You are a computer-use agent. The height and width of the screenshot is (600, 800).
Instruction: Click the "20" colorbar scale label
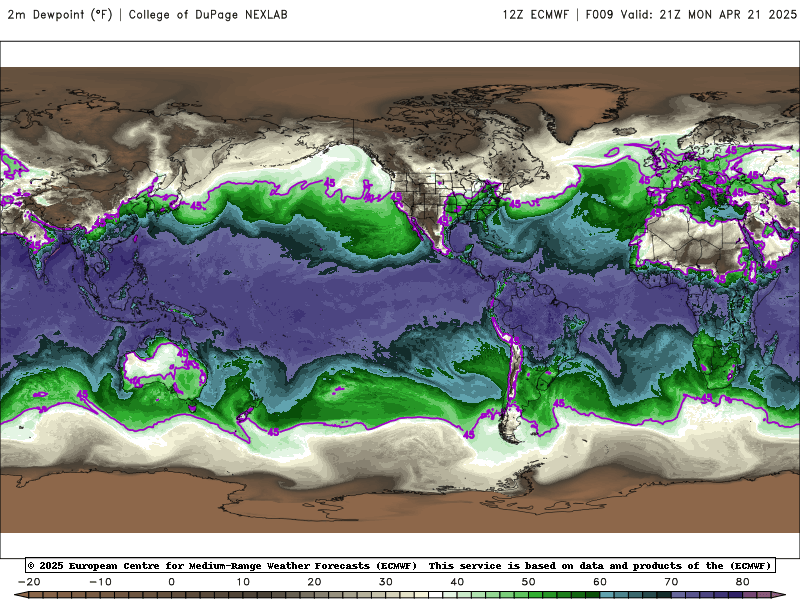tap(314, 582)
